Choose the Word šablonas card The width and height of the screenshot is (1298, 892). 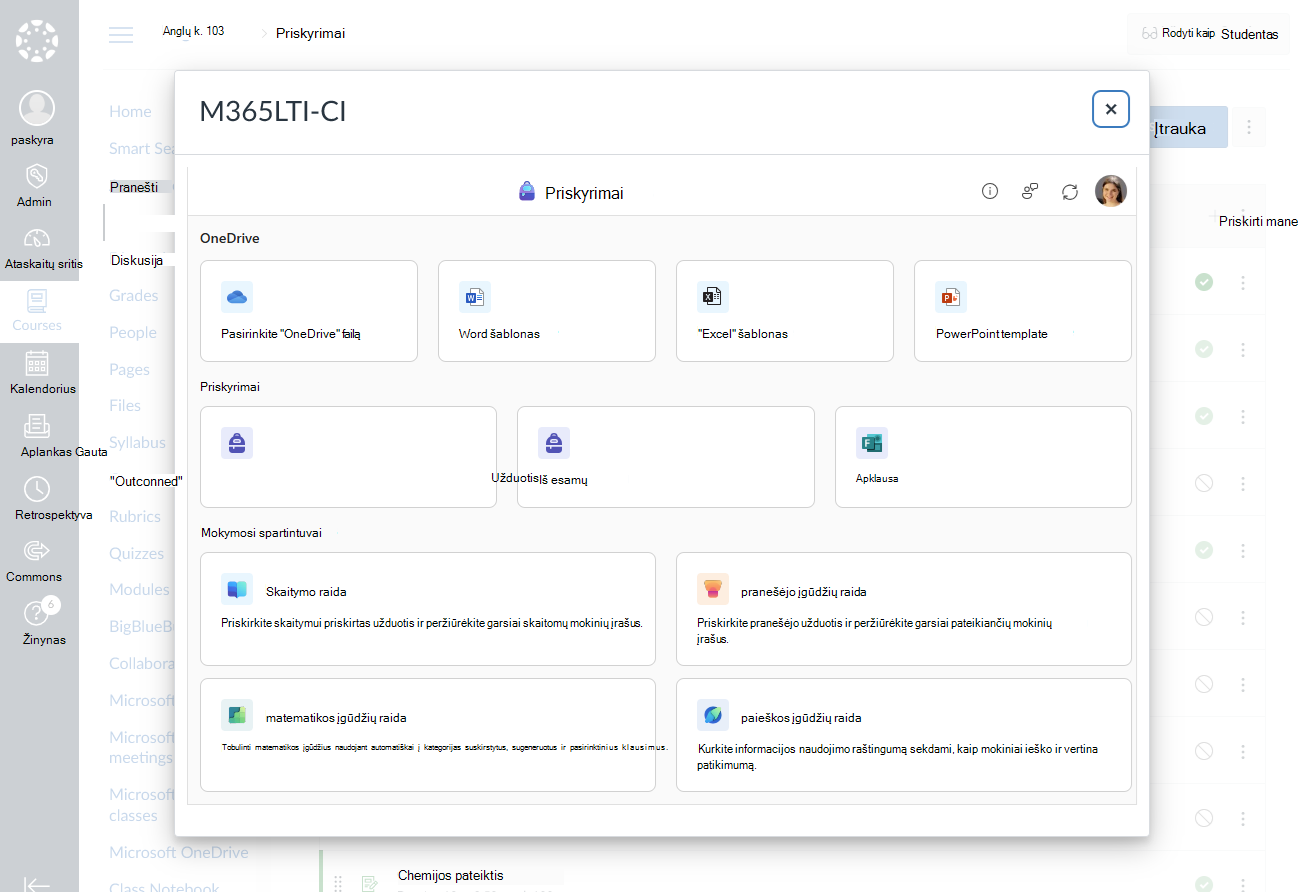pos(547,311)
